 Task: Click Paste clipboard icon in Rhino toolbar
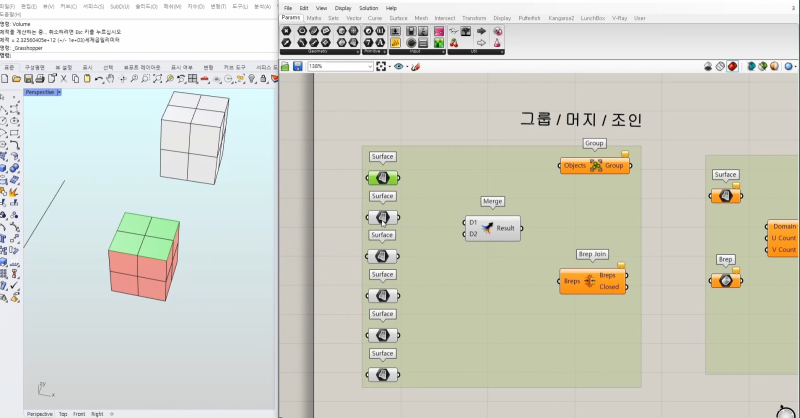point(87,79)
